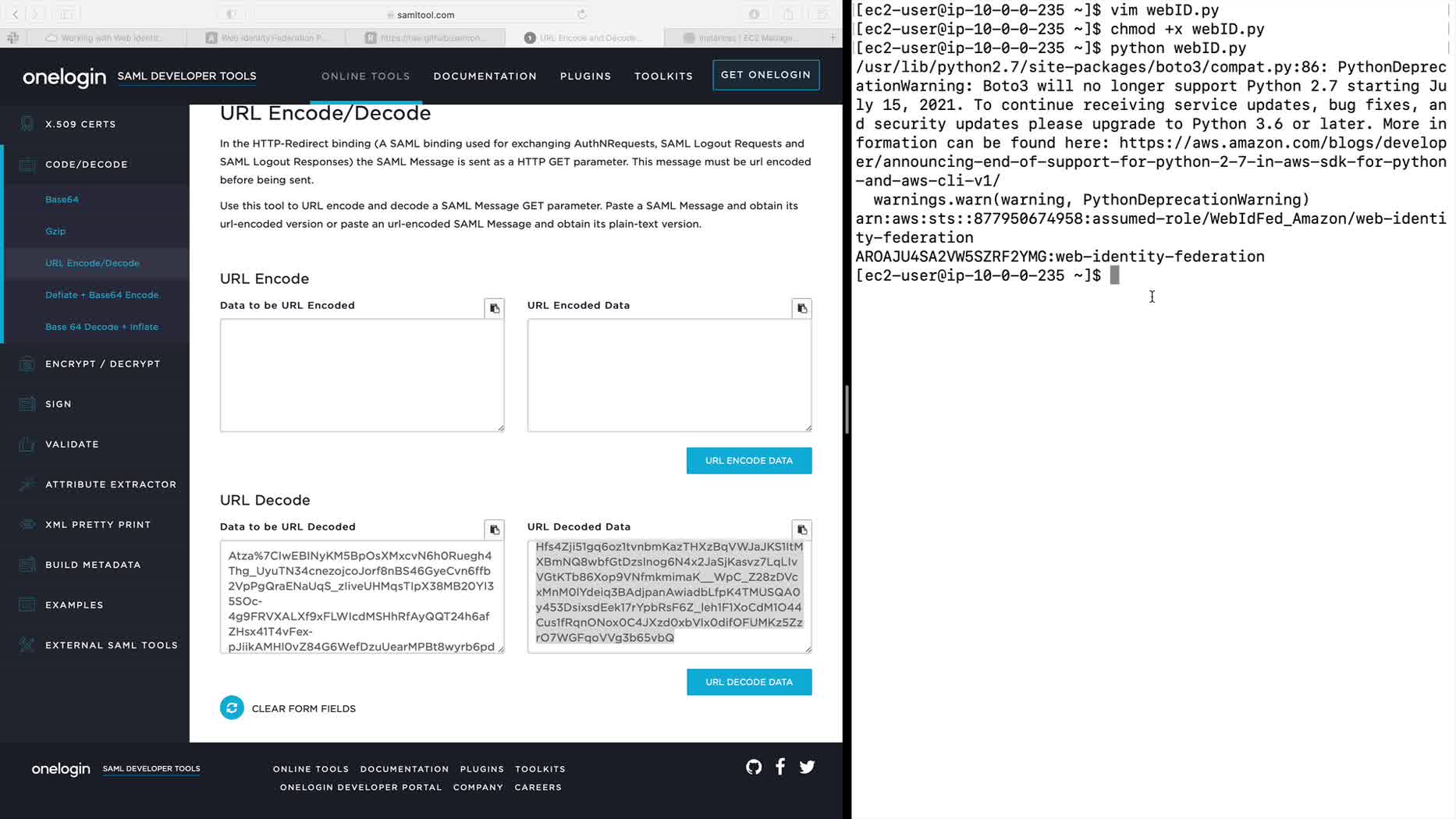Click the VALIDATE sidebar icon

click(27, 444)
